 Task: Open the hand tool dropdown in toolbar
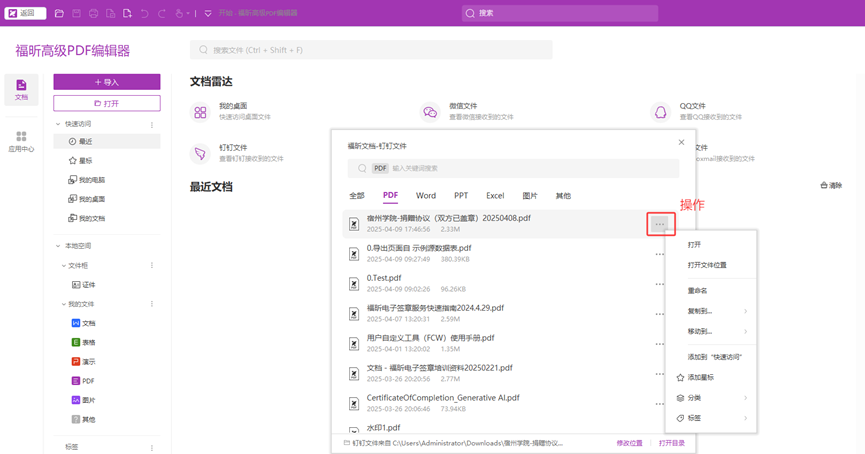tap(182, 13)
